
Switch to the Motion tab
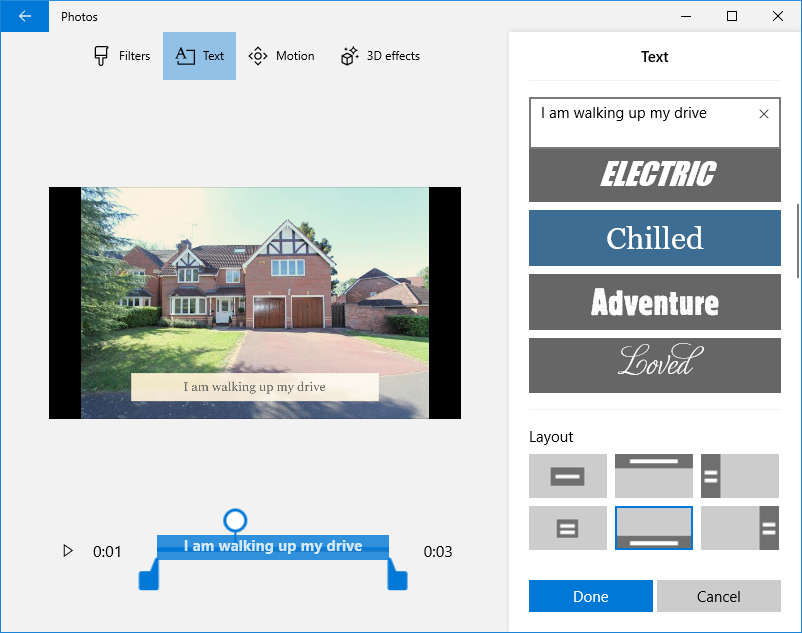(281, 56)
